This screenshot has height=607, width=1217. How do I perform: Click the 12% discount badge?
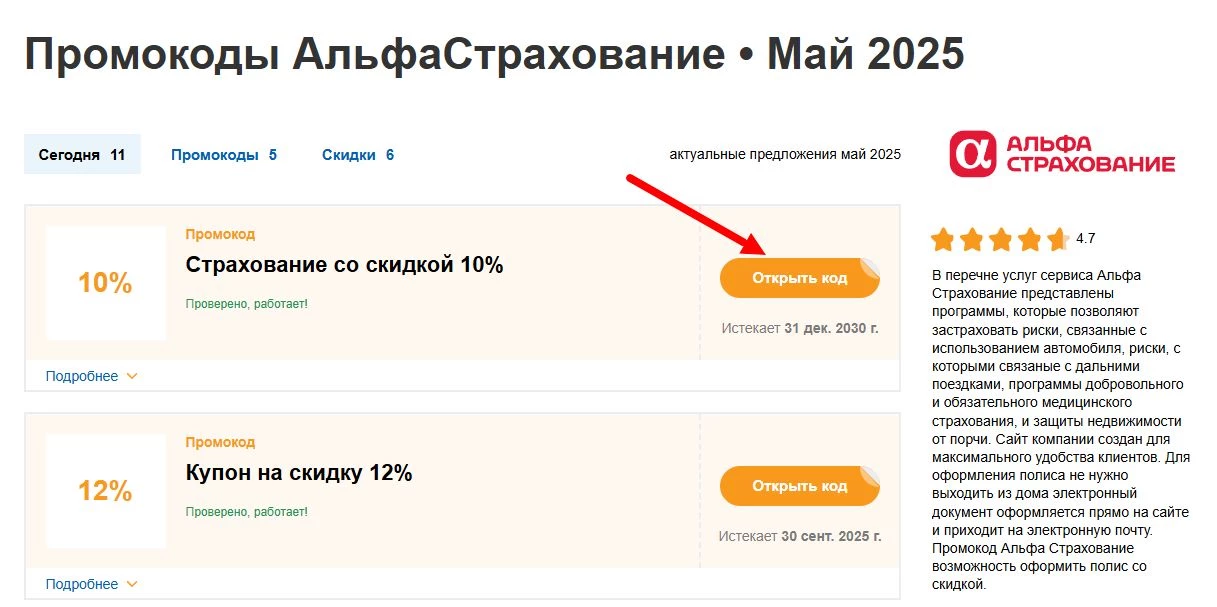[106, 492]
